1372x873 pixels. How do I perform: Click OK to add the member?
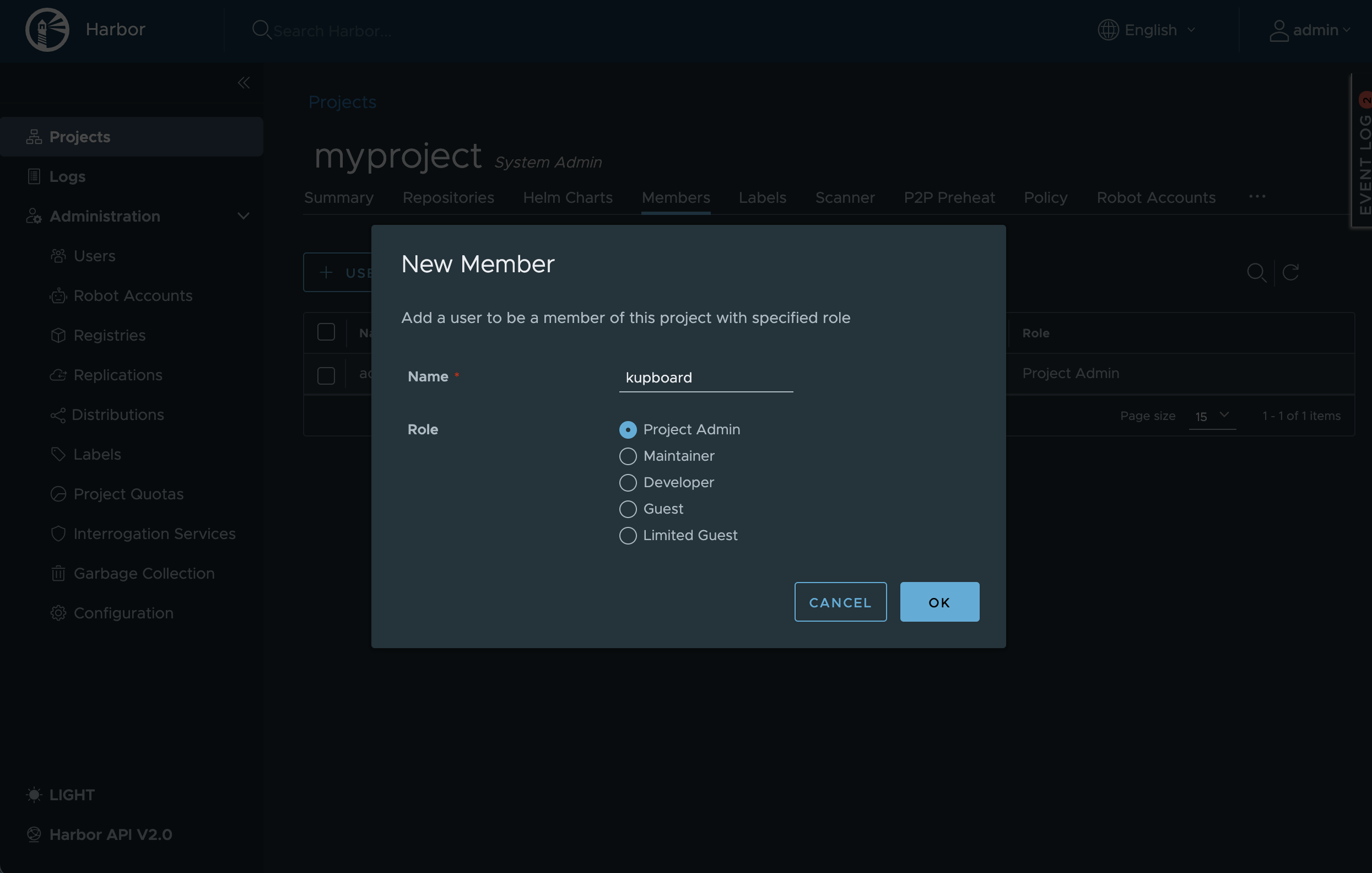(939, 602)
